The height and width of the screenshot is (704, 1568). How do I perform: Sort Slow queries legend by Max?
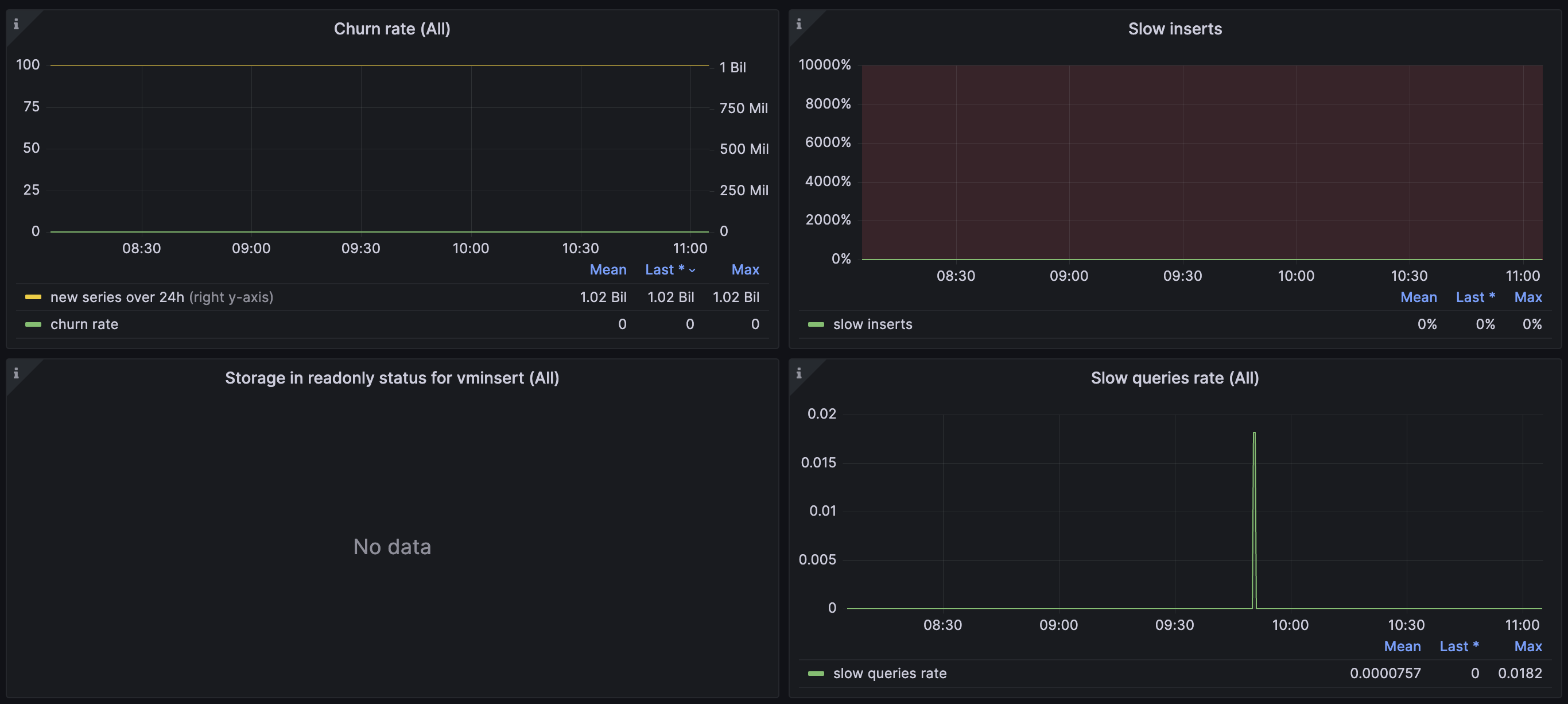[1528, 646]
